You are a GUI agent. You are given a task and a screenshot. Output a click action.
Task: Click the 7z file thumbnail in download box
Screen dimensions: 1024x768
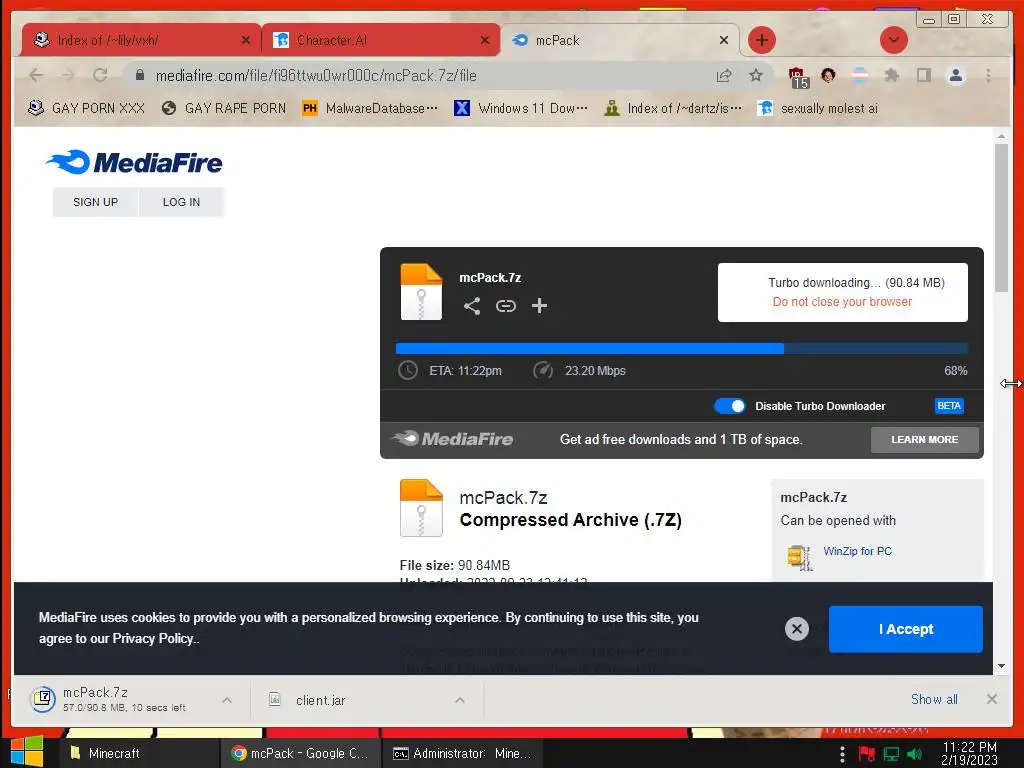coord(421,291)
